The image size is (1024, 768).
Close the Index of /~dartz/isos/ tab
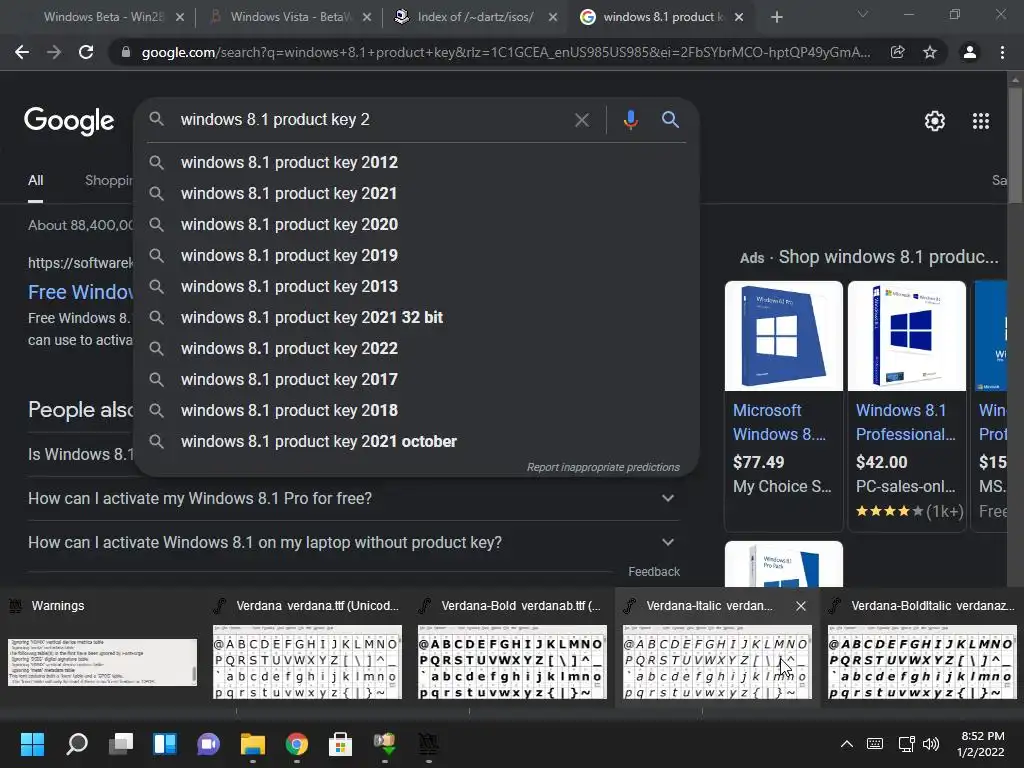pos(553,18)
